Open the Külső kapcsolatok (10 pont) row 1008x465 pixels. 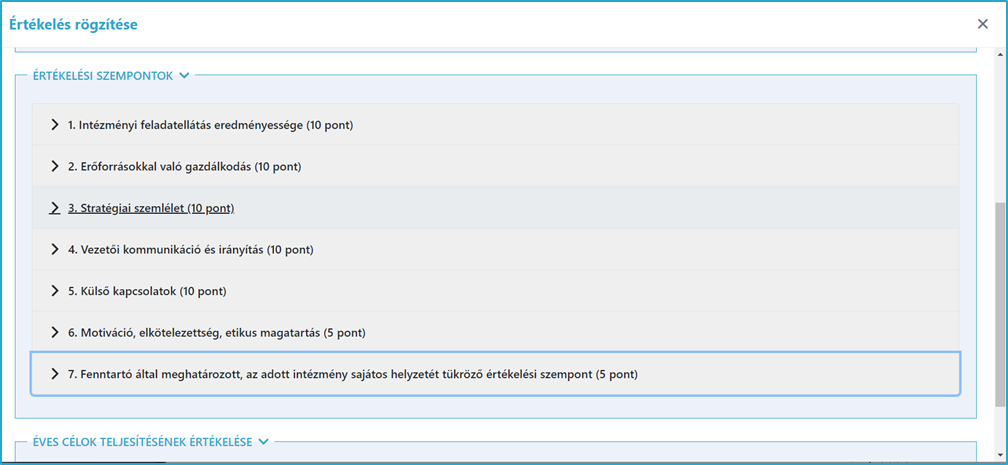(x=495, y=291)
